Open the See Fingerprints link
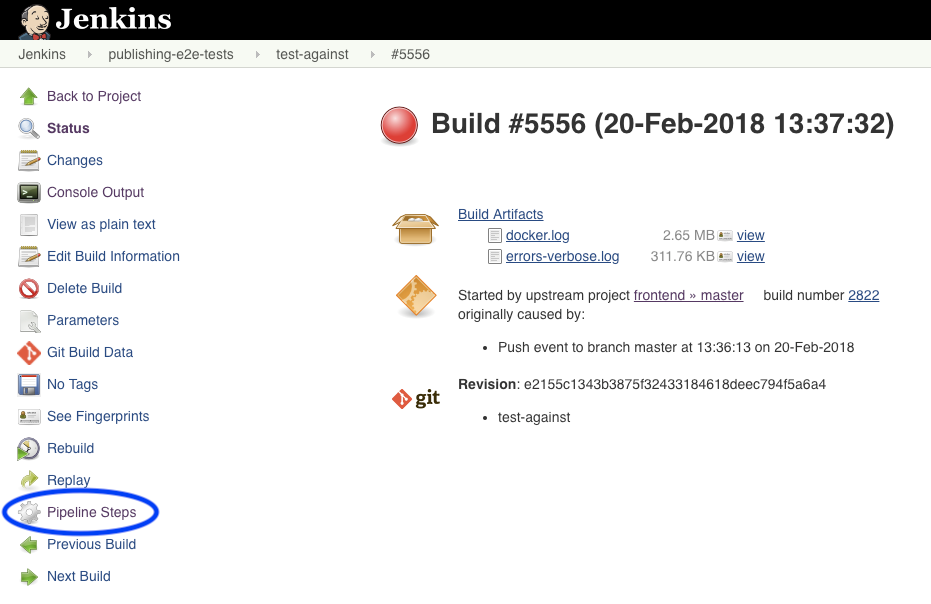931x604 pixels. pos(98,416)
